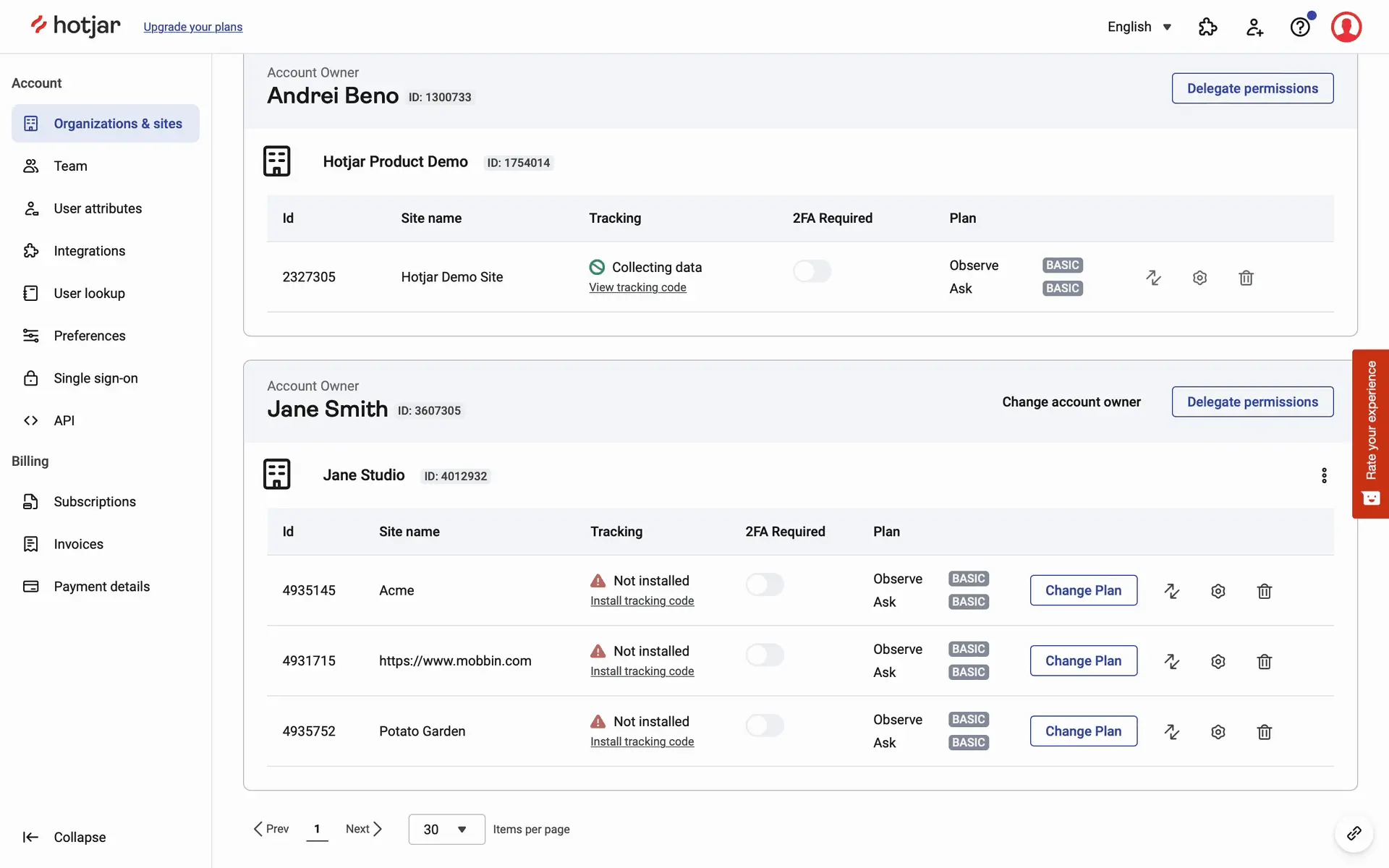Viewport: 1389px width, 868px height.
Task: Enable 2FA for https://www.mobbin.com site
Action: tap(765, 655)
